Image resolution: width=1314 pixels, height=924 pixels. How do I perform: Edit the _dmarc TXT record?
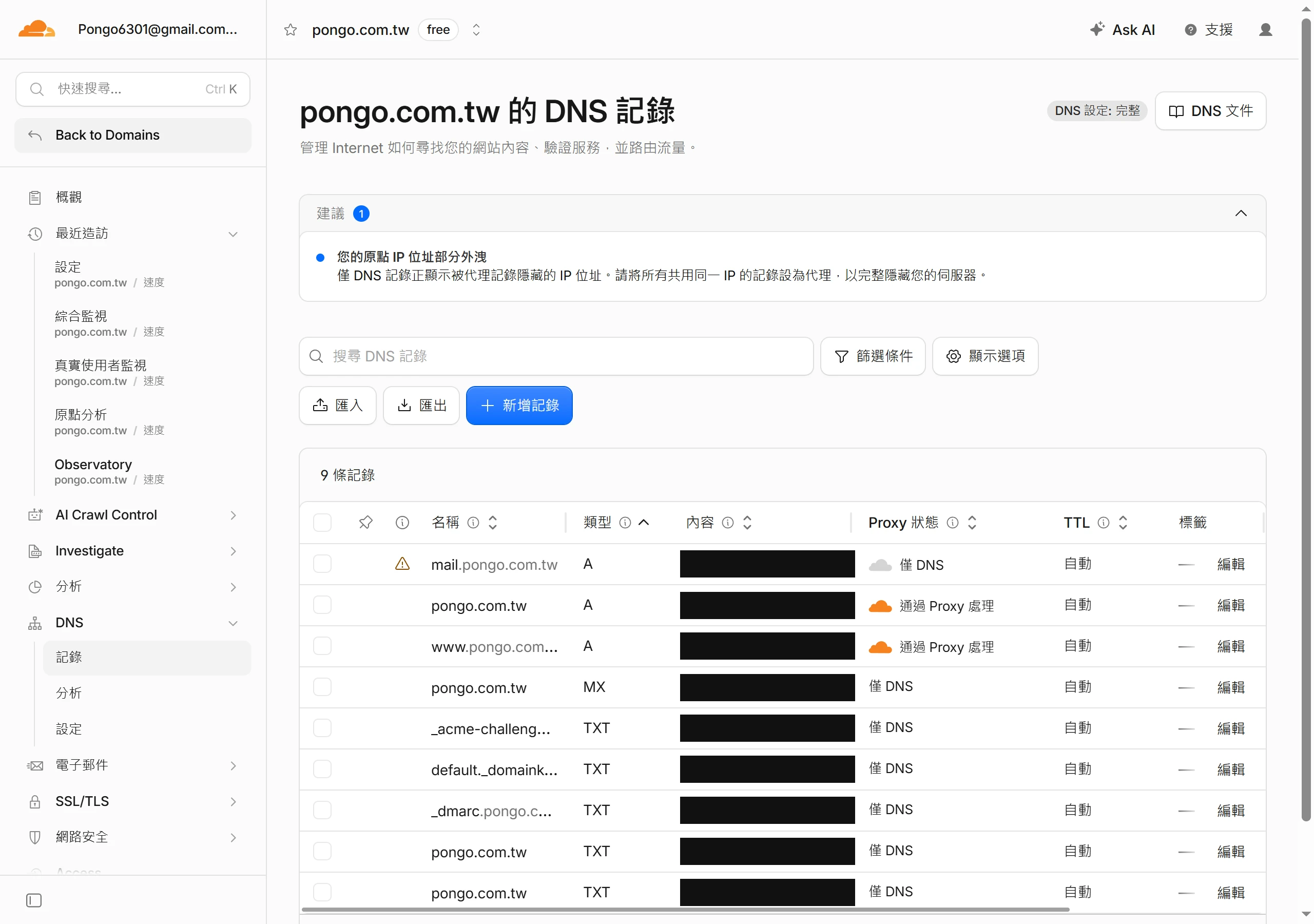coord(1230,810)
